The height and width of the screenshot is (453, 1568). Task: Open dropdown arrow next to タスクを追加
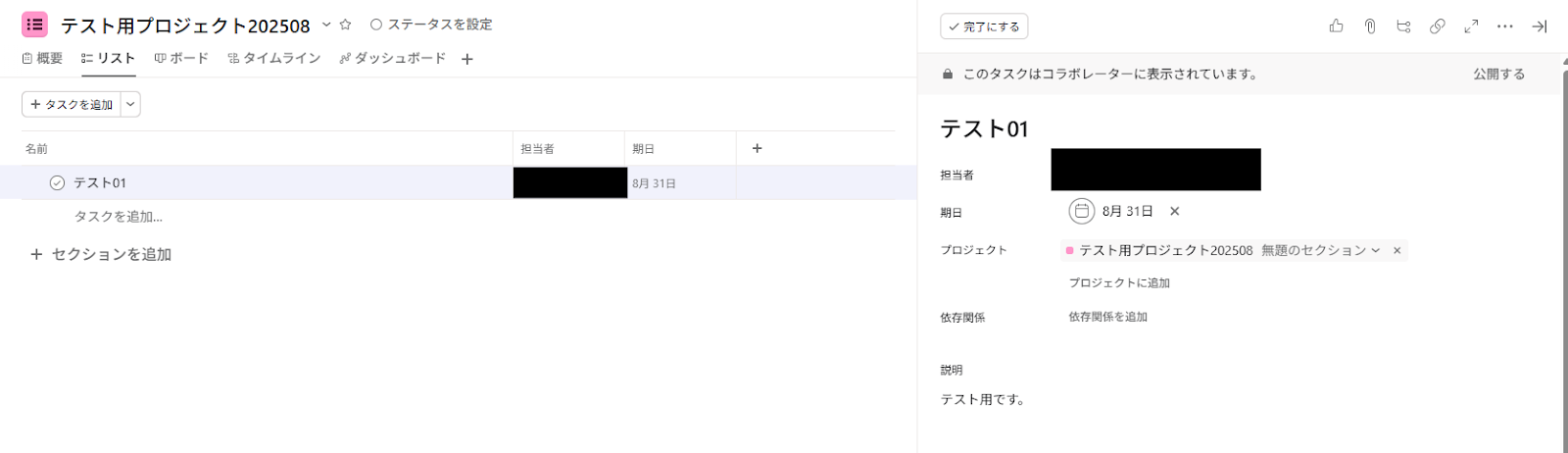click(130, 104)
